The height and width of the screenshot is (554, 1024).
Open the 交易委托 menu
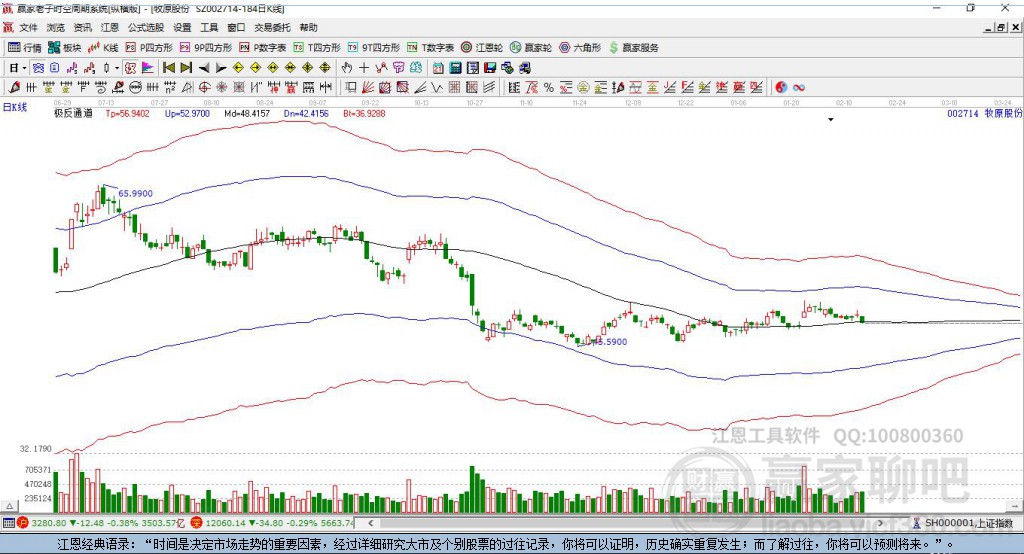coord(272,27)
